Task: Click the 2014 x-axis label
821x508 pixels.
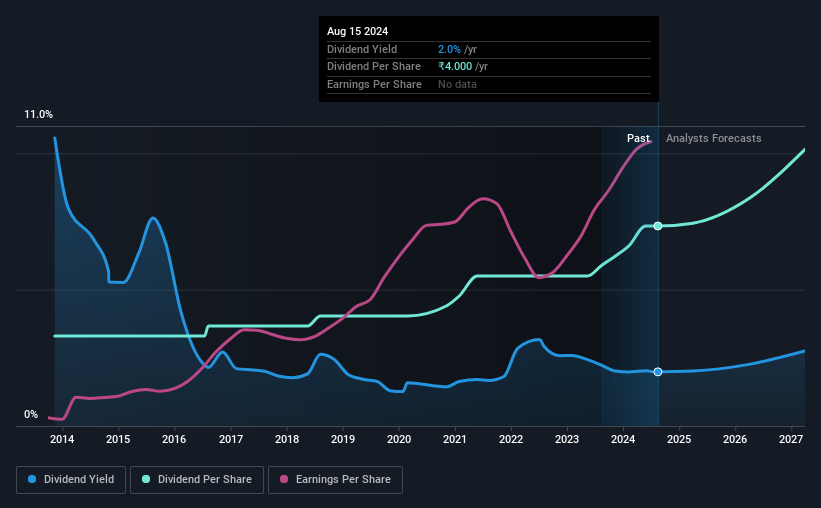Action: point(62,439)
